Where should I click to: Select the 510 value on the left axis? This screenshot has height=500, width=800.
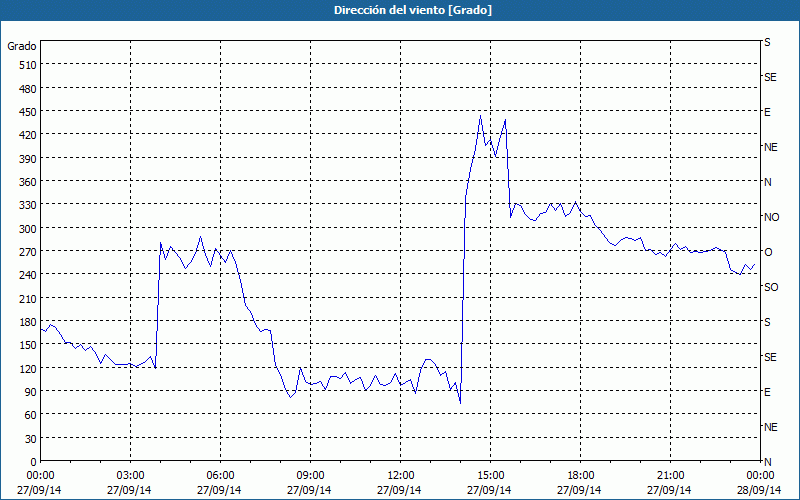(28, 65)
